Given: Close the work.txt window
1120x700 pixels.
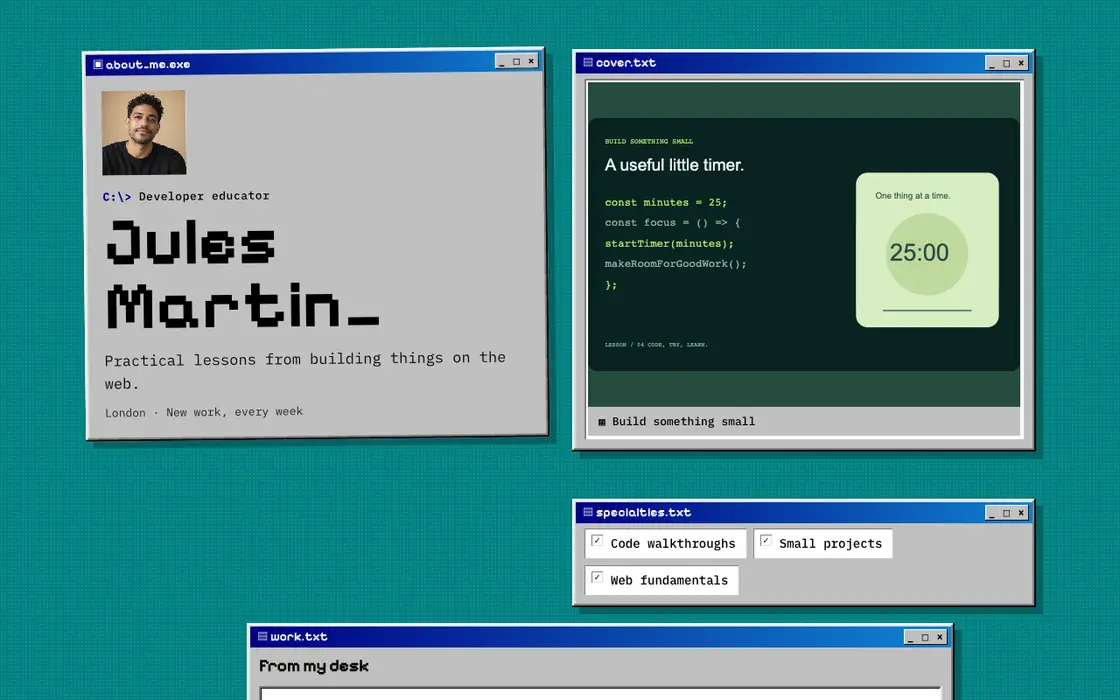Looking at the screenshot, I should tap(939, 636).
